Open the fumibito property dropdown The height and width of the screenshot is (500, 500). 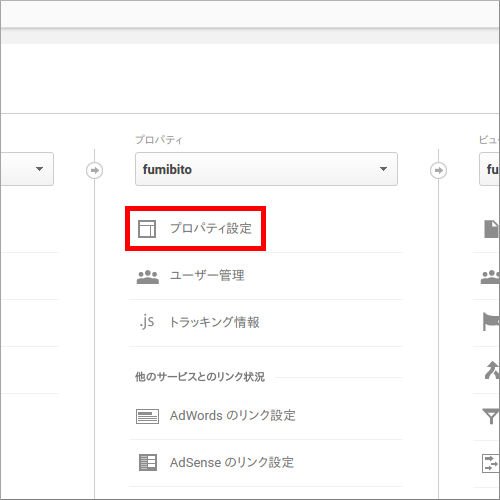click(266, 169)
